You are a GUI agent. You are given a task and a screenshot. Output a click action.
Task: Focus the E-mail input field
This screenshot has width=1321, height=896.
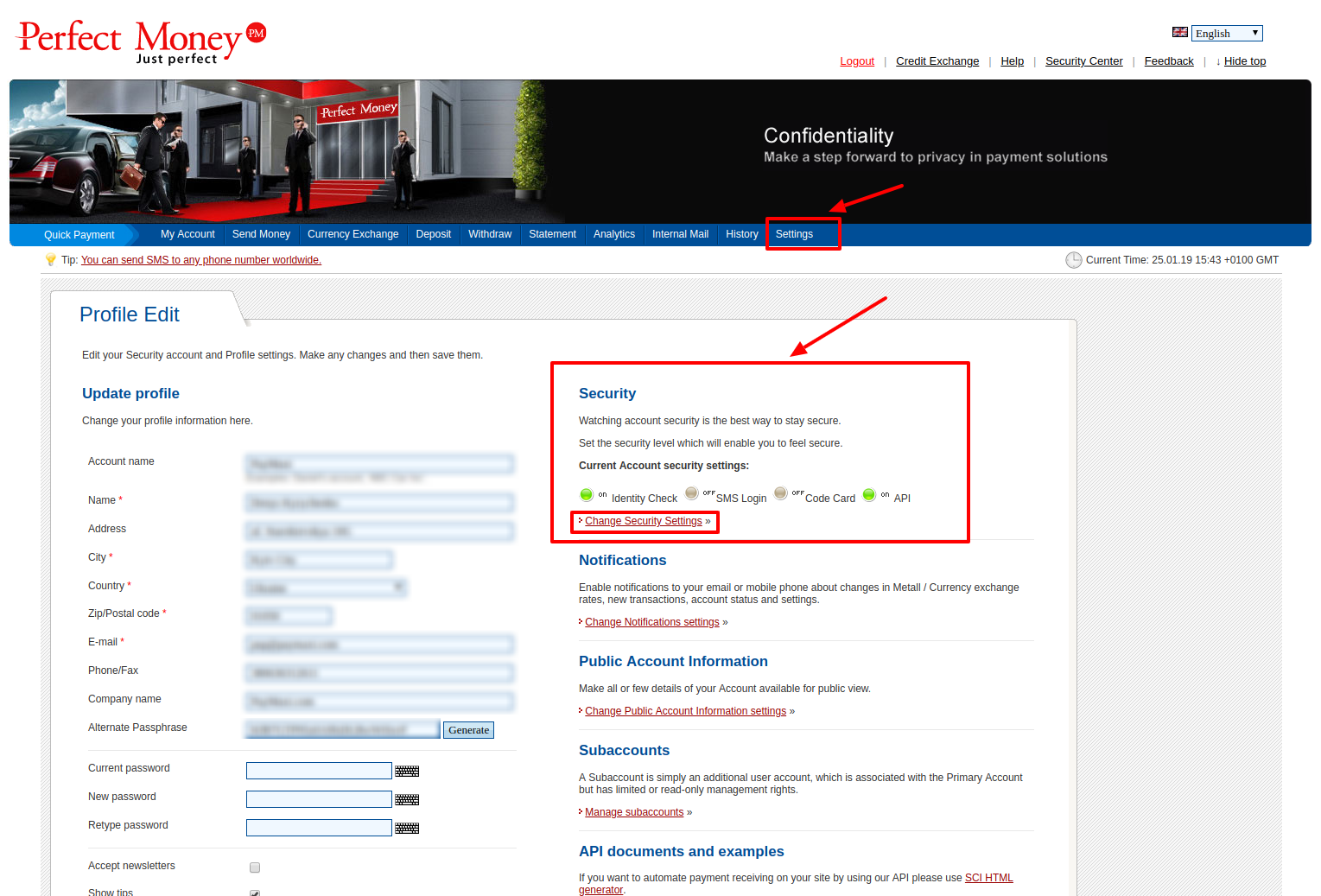[380, 645]
